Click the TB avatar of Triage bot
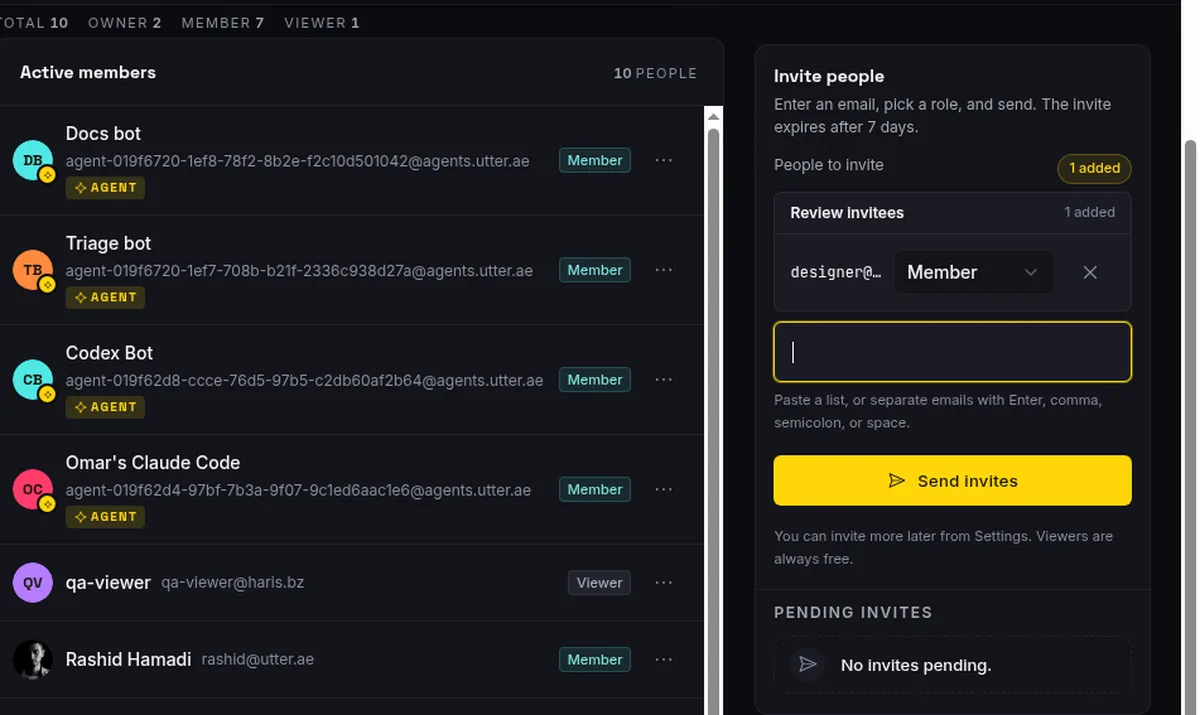 pyautogui.click(x=32, y=270)
